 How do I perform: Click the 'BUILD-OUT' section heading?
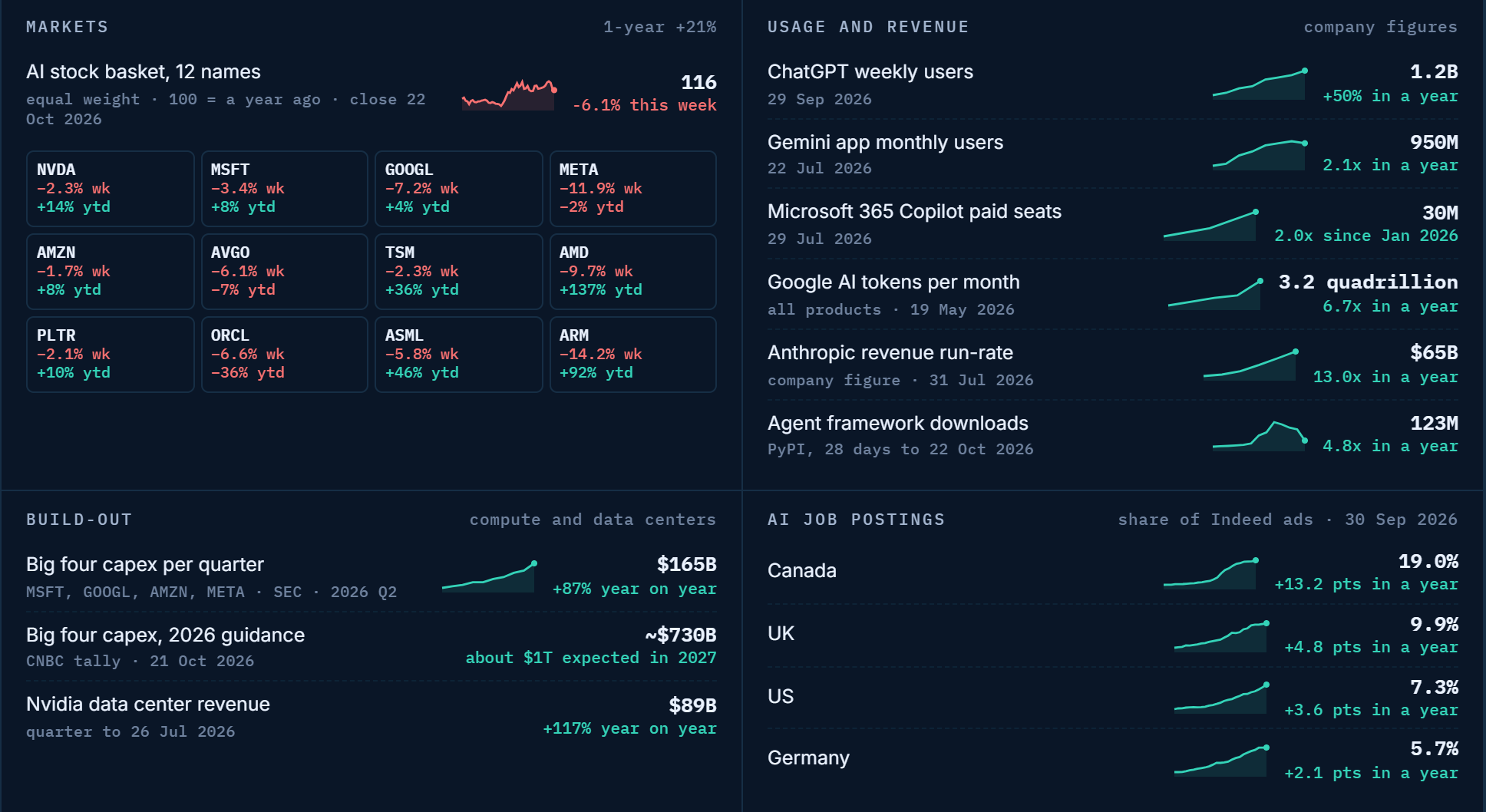79,520
